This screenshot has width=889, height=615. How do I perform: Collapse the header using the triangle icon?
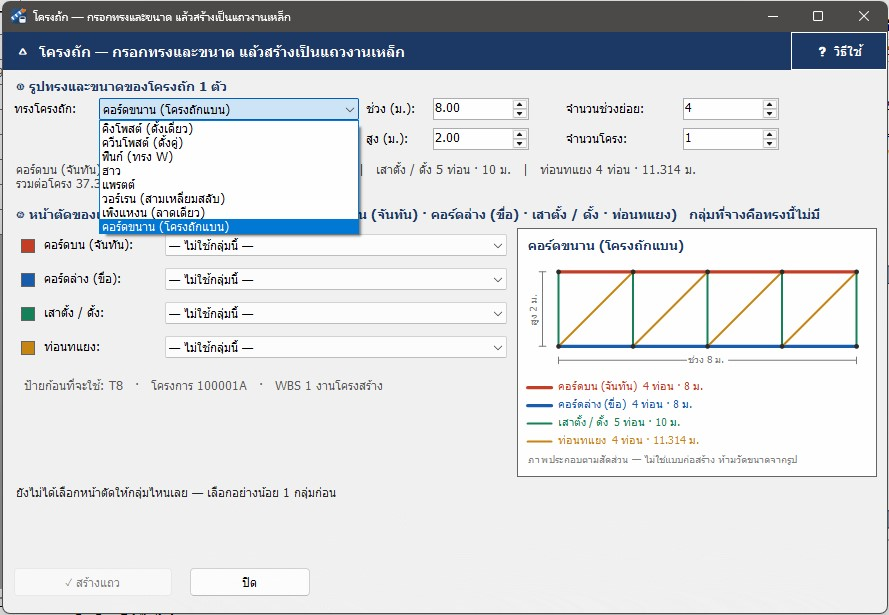tap(23, 52)
